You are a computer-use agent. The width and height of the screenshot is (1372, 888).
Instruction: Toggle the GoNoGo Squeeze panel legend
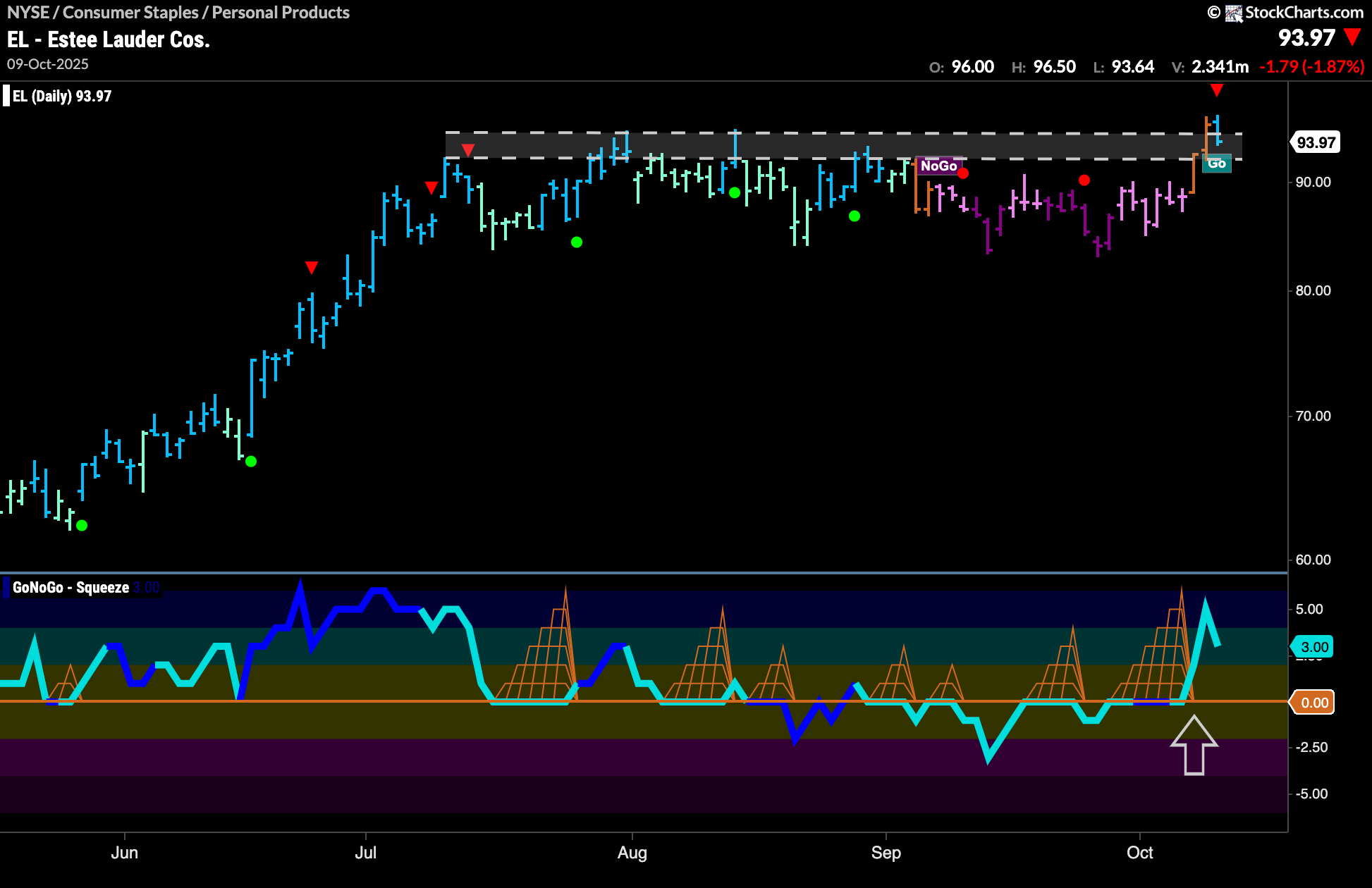tap(70, 586)
